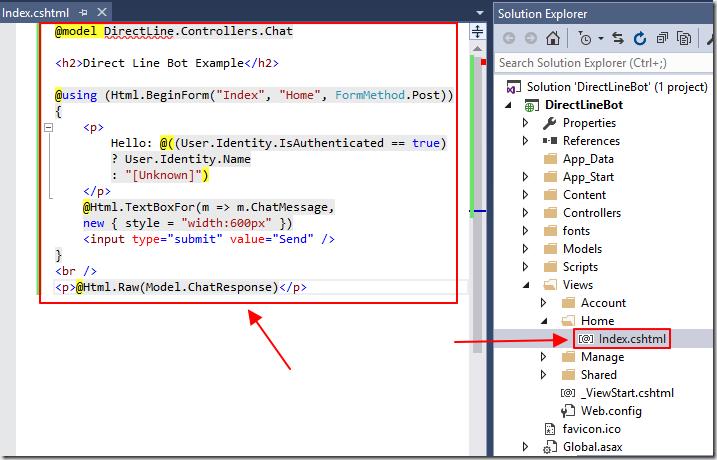Click the Home open-folder icon in tree
The image size is (717, 460).
pyautogui.click(x=568, y=321)
